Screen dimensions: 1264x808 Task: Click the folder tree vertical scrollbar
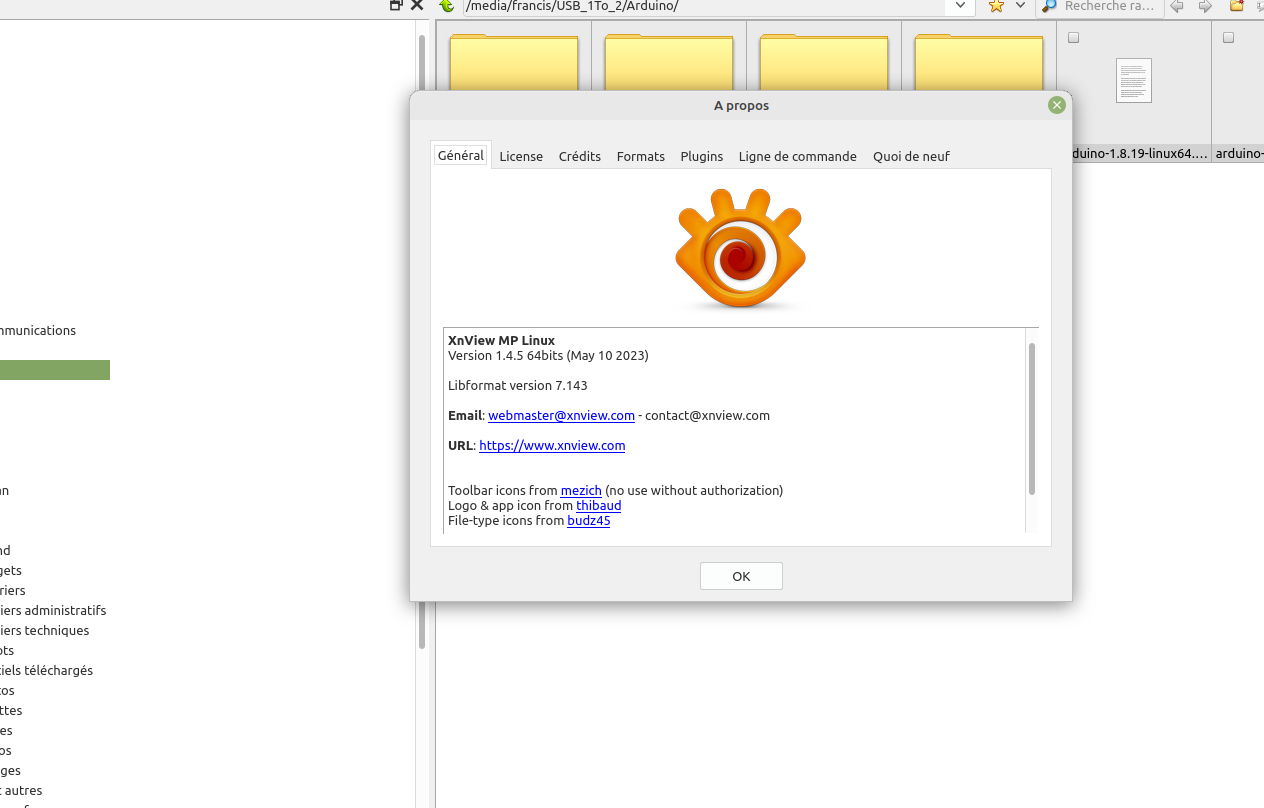[x=422, y=340]
